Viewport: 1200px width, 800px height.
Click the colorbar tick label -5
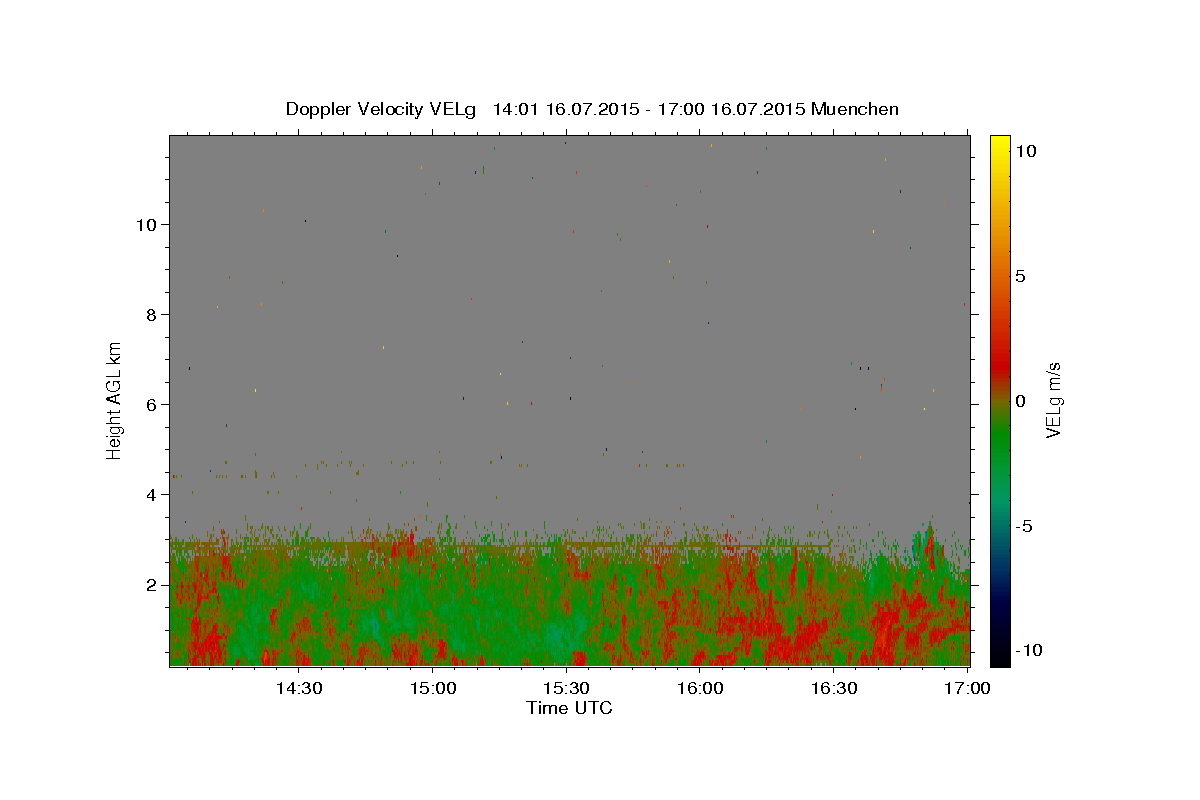(x=1024, y=526)
